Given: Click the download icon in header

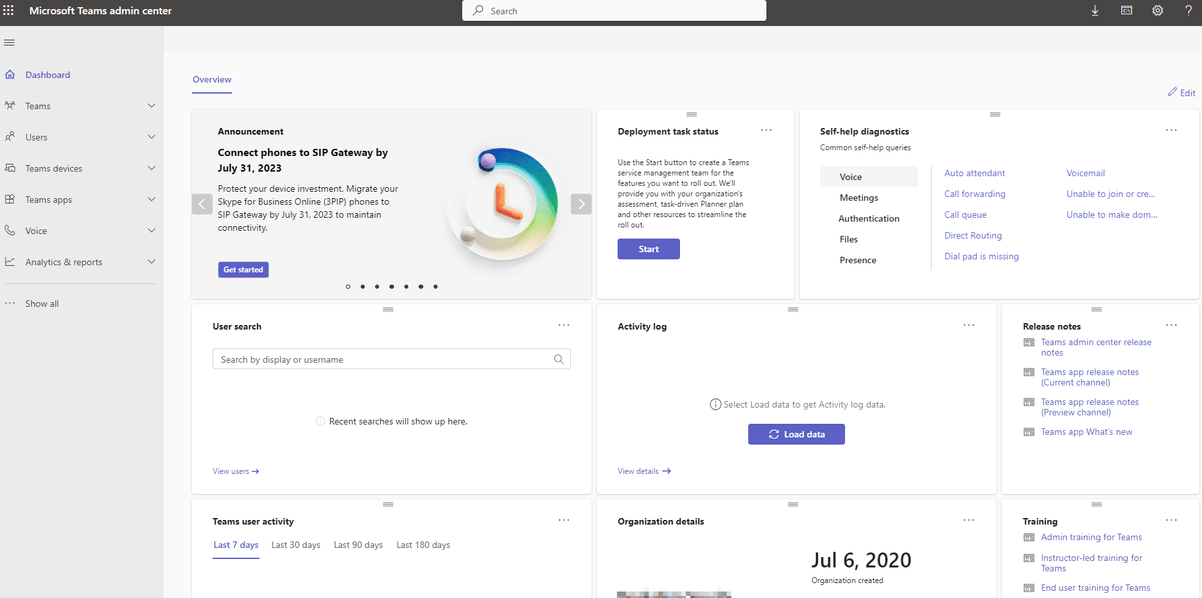Looking at the screenshot, I should (x=1095, y=11).
